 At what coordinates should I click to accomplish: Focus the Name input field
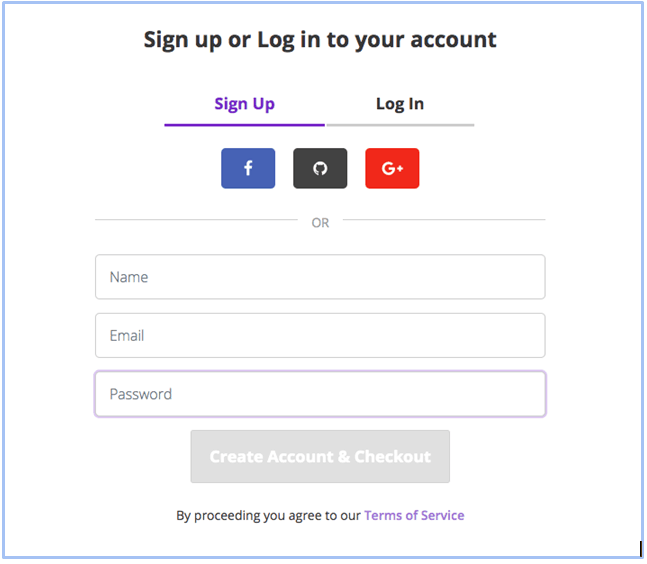coord(320,277)
